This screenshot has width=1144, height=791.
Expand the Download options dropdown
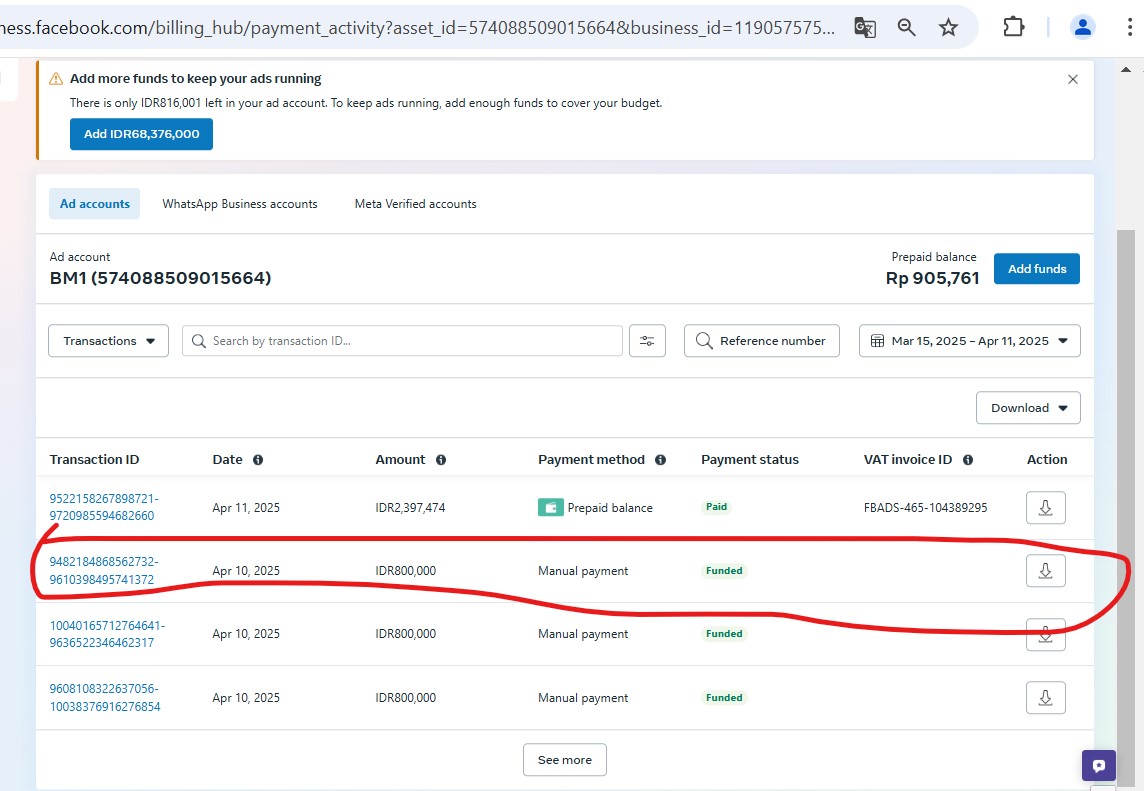pyautogui.click(x=1028, y=408)
